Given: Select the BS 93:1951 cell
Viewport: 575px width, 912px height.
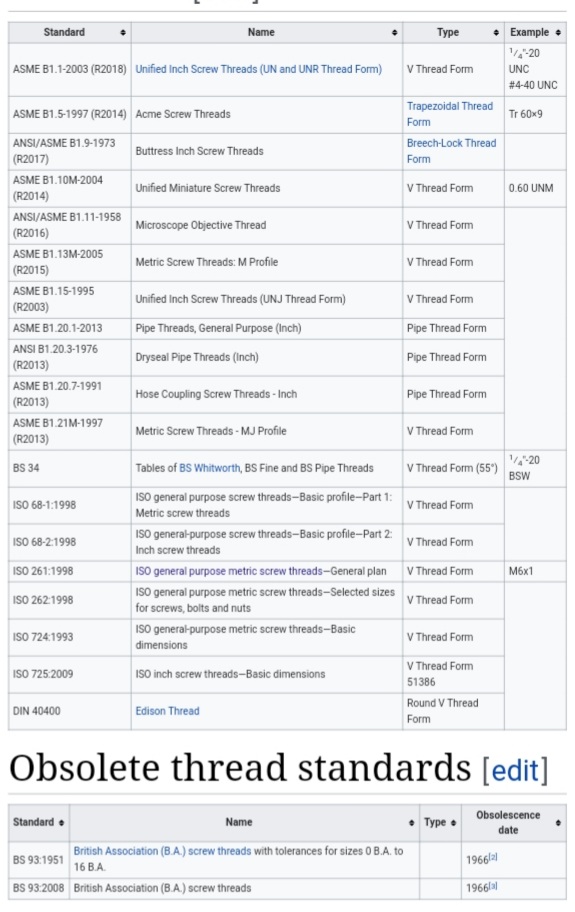Looking at the screenshot, I should point(39,860).
